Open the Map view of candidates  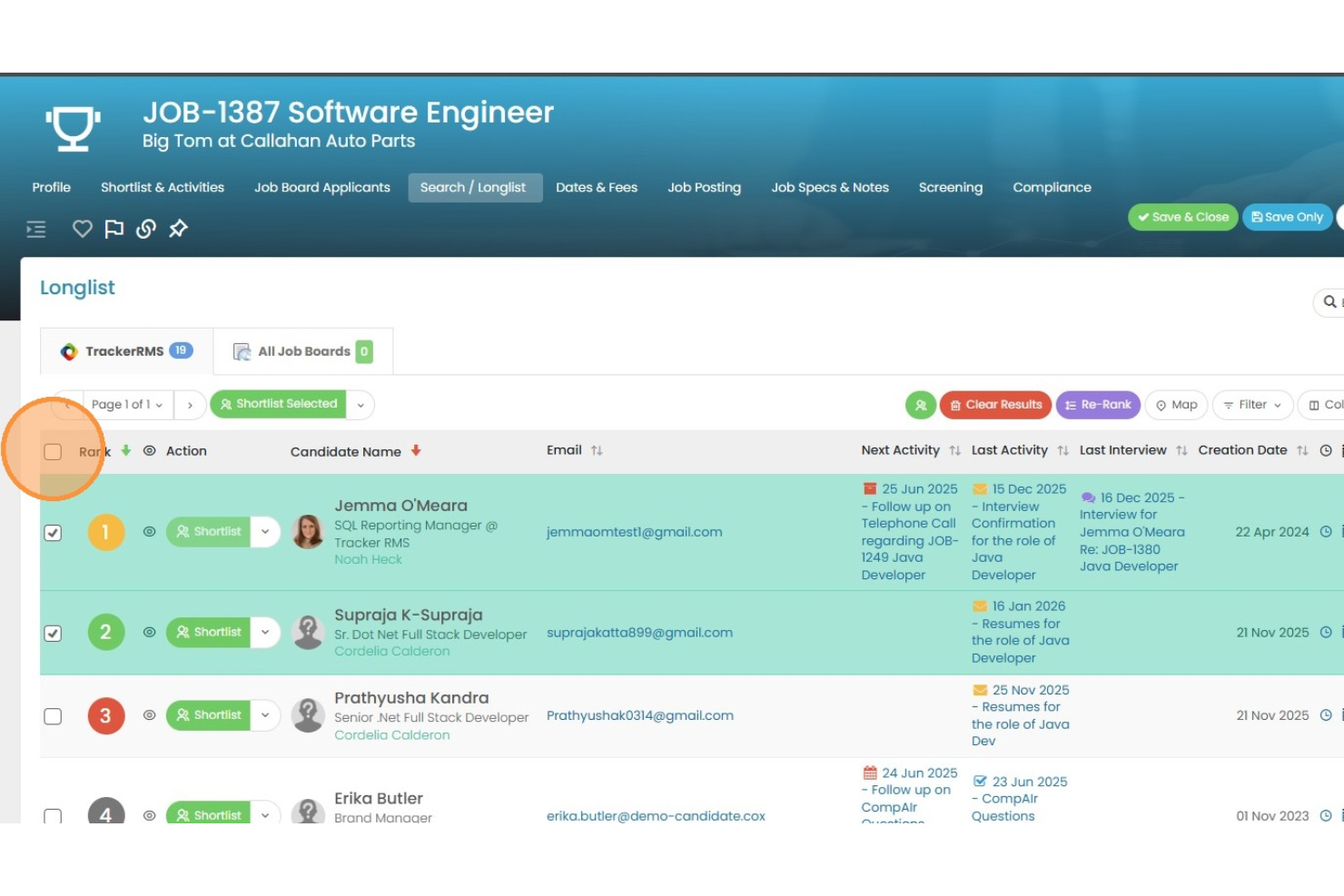click(1176, 405)
